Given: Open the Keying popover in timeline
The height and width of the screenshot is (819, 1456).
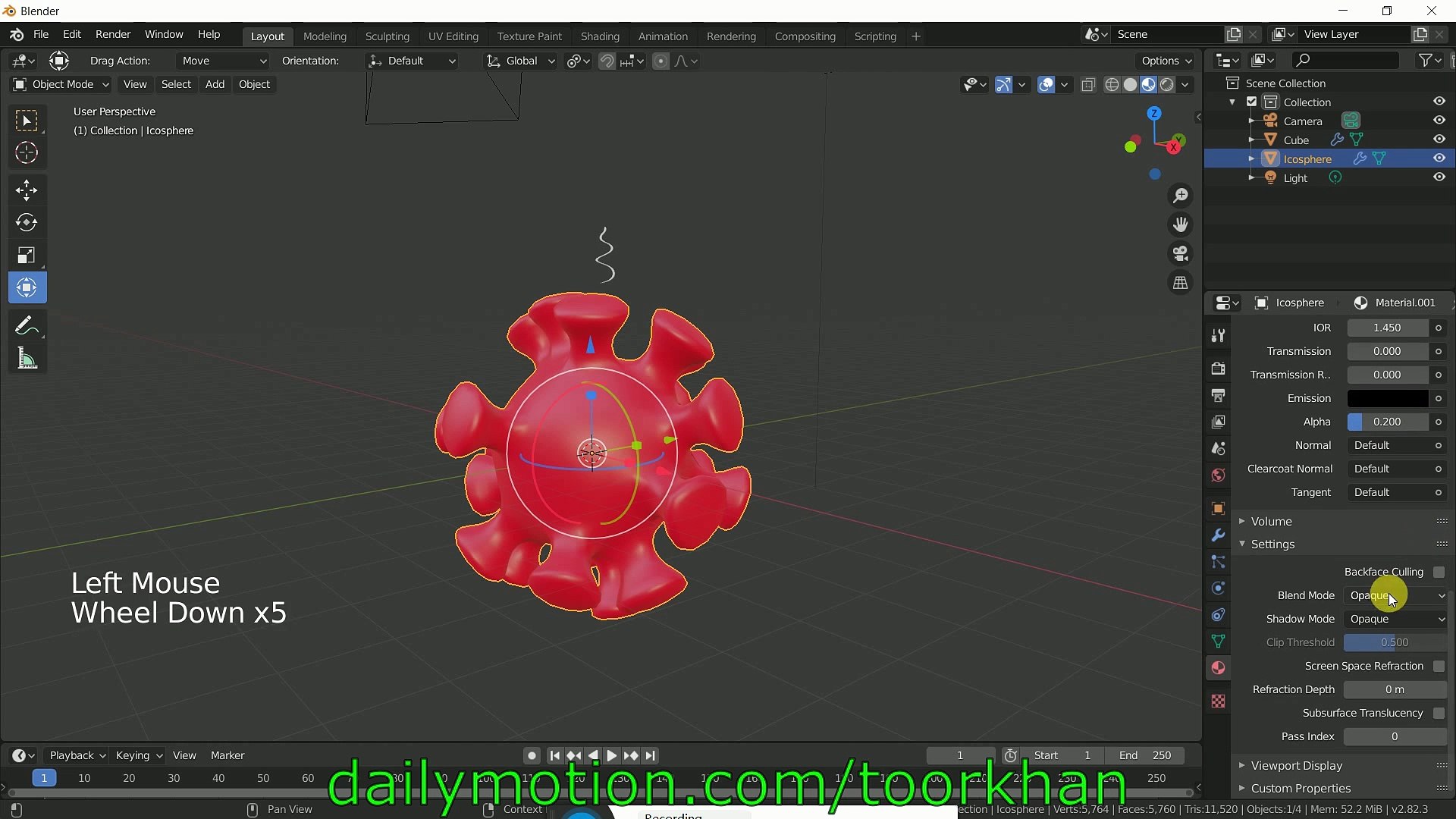Looking at the screenshot, I should point(139,755).
